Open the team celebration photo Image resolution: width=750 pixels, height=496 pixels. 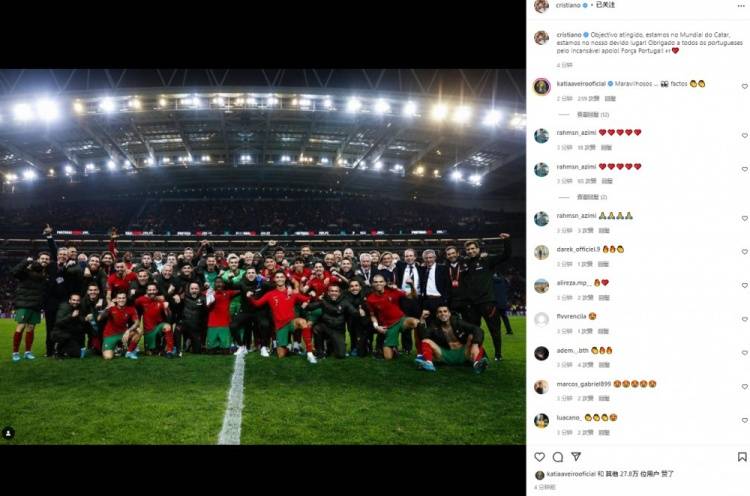(263, 257)
